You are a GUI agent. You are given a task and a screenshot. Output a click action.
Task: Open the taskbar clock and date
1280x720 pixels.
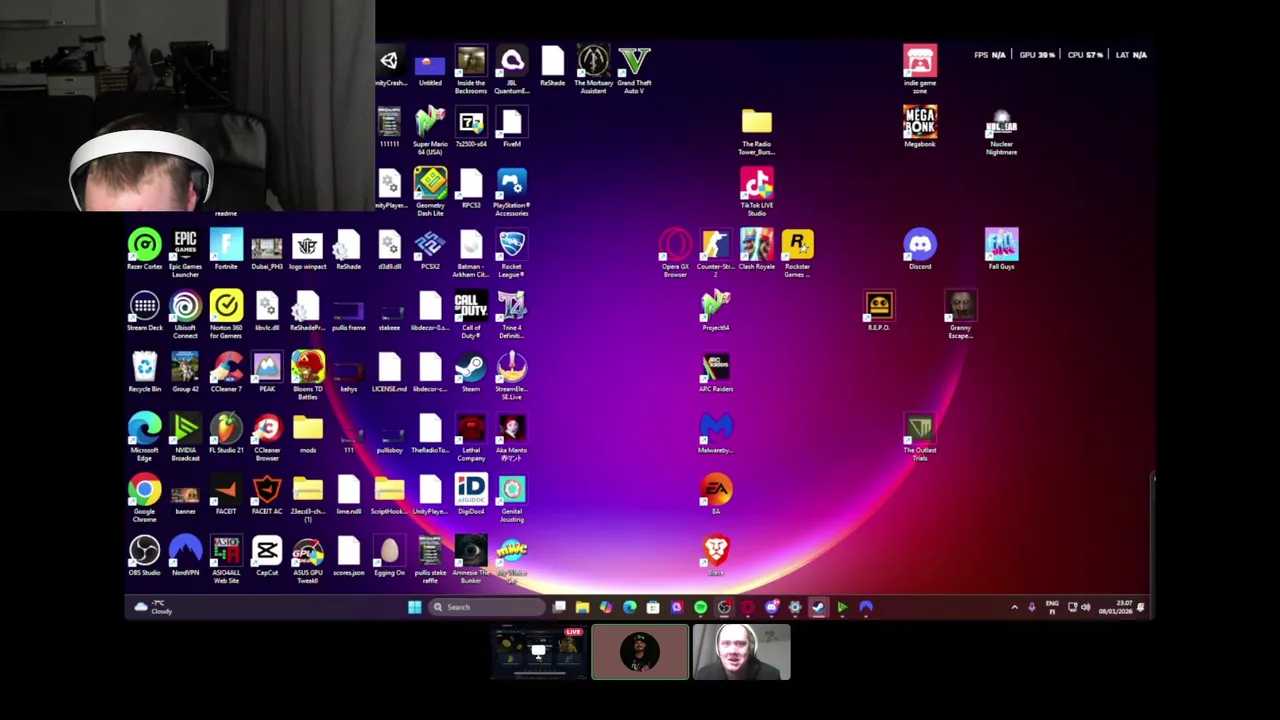tap(1115, 607)
